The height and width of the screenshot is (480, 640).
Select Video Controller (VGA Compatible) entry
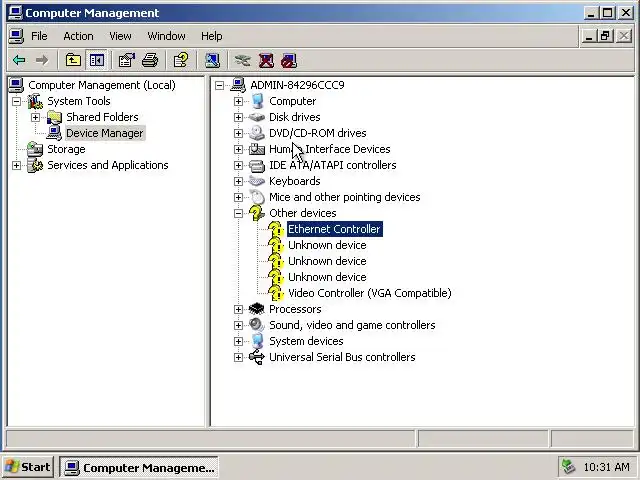[x=369, y=293]
